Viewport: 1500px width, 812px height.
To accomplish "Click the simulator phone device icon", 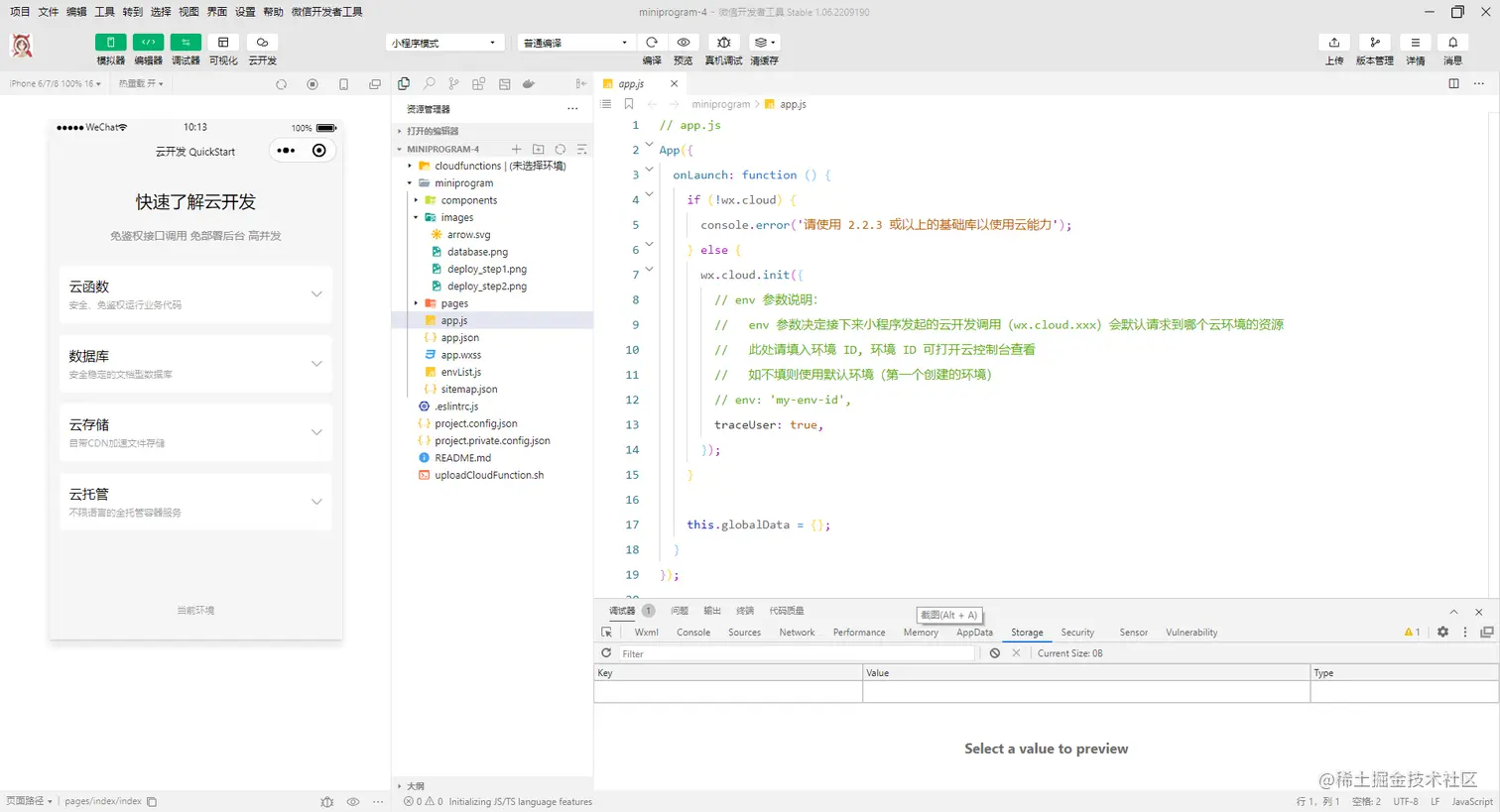I will point(343,84).
